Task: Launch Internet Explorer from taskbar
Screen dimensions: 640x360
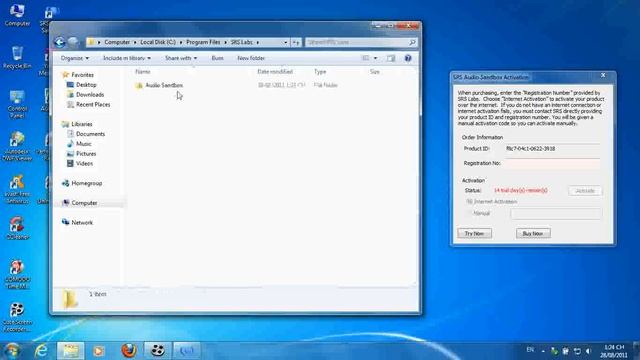Action: click(41, 350)
